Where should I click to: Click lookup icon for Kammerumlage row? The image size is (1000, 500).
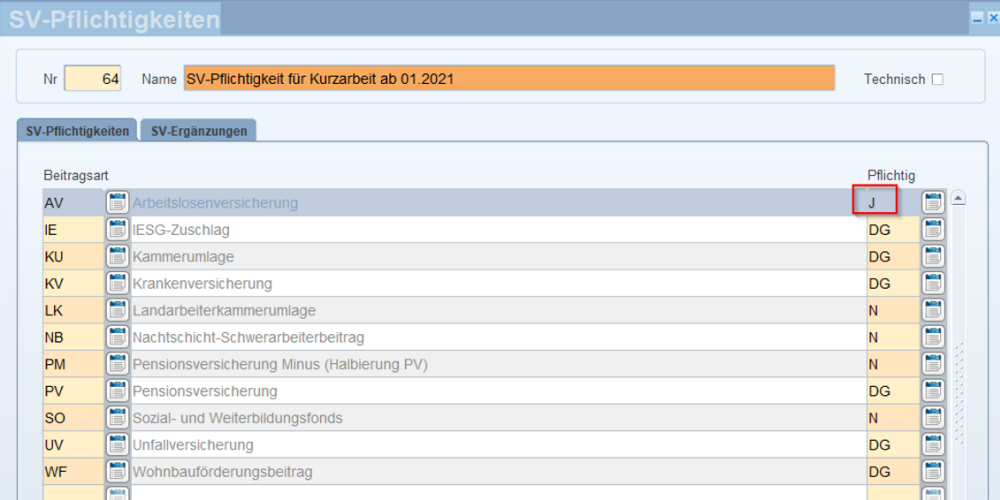[116, 256]
